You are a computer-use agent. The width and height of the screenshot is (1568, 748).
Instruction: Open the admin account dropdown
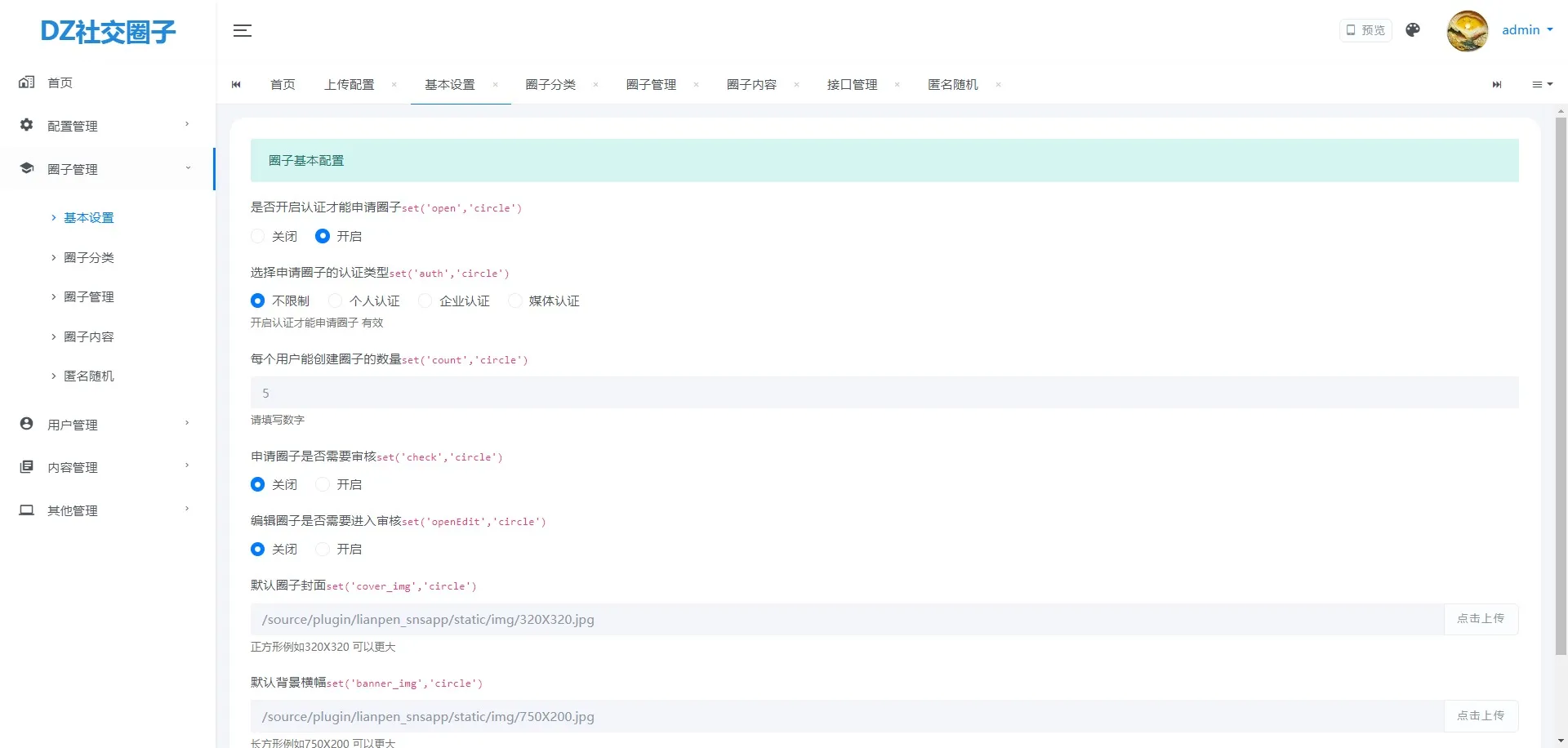1526,30
